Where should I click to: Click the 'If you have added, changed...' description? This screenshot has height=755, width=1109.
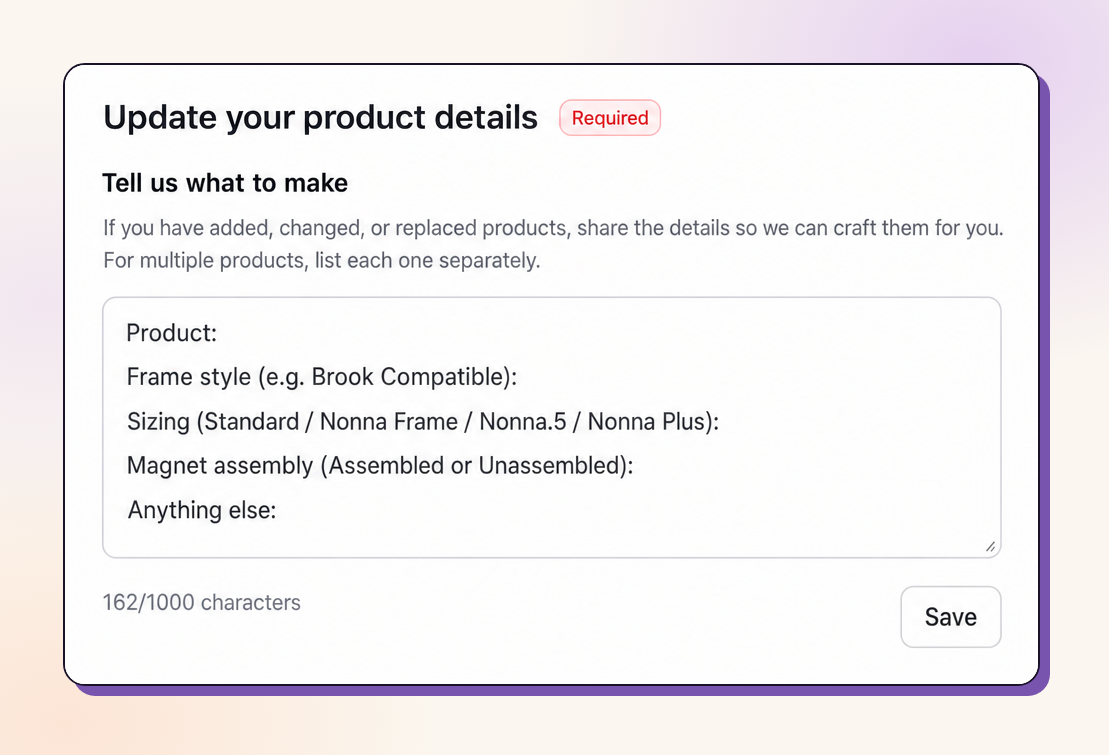click(553, 228)
